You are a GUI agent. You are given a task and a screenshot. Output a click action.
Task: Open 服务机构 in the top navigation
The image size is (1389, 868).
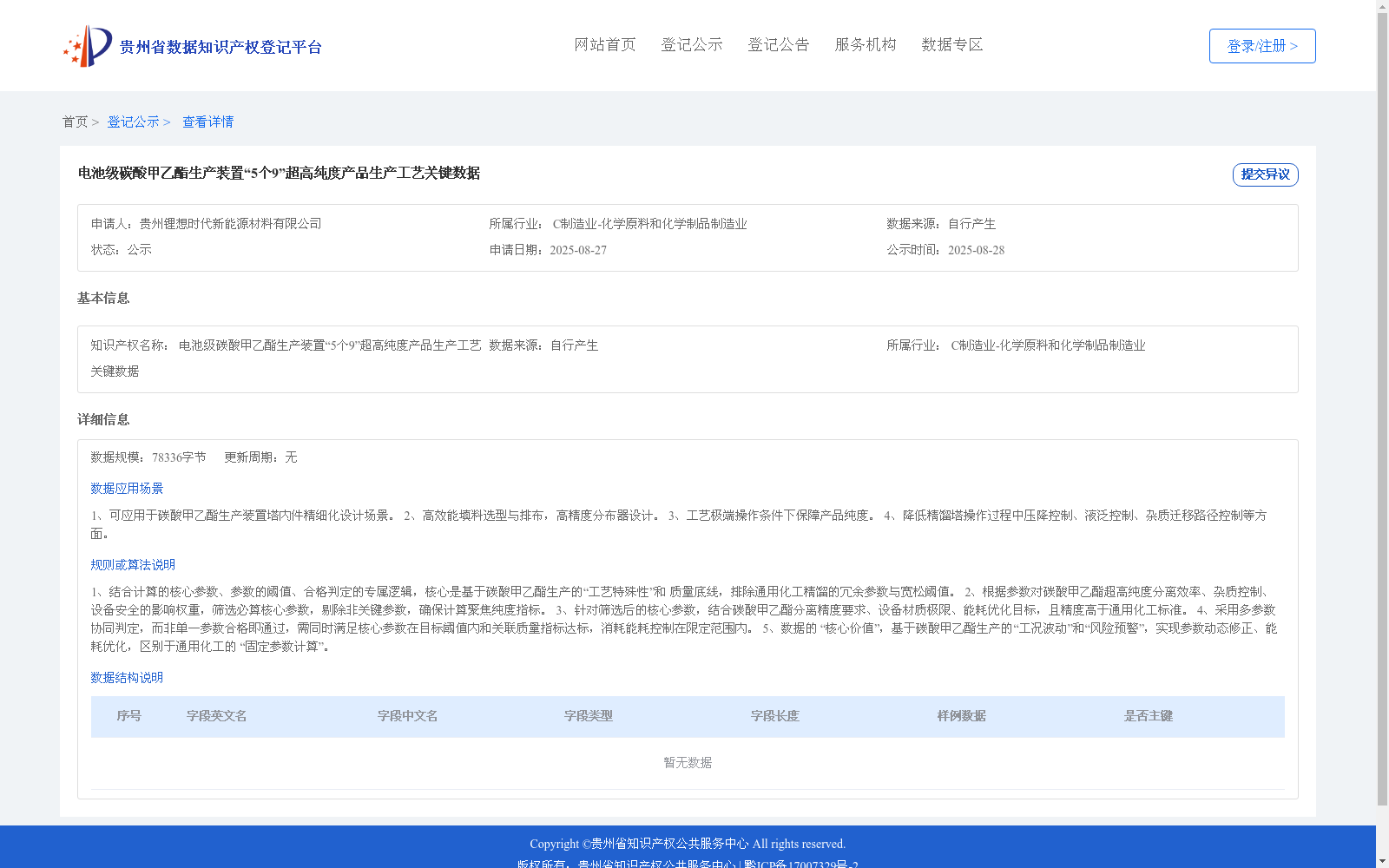point(866,44)
